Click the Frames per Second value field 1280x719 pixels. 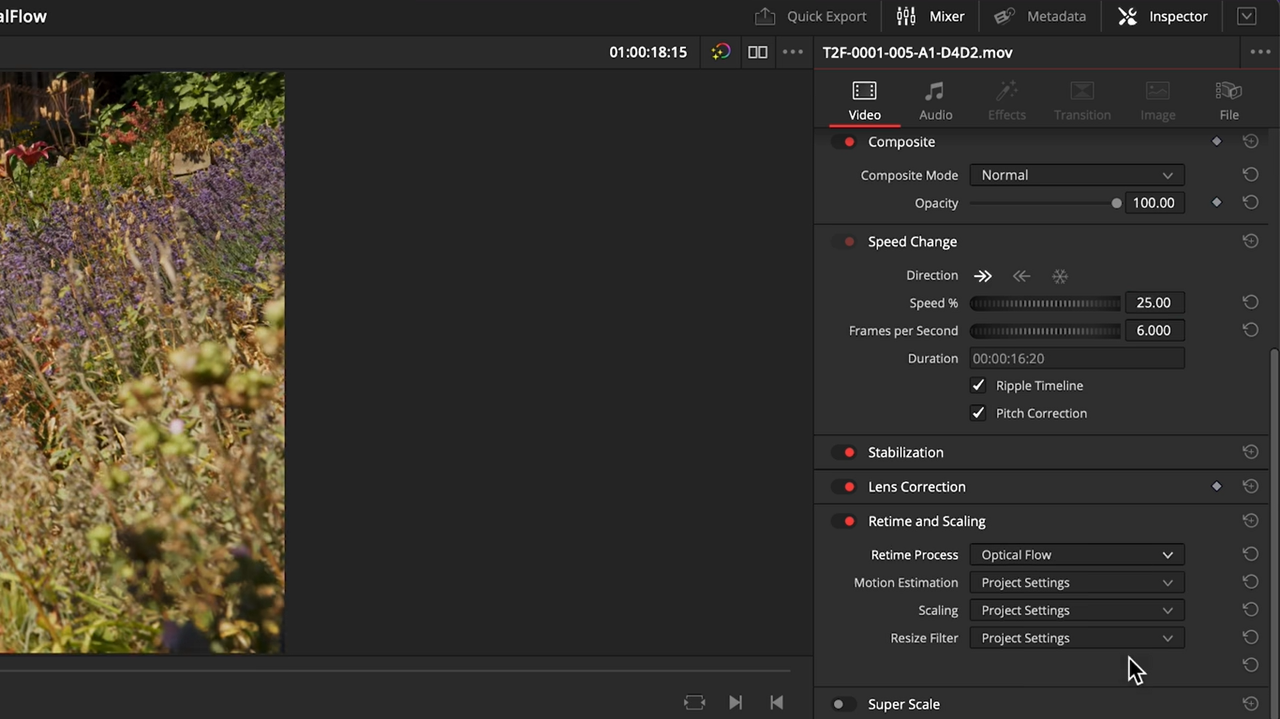pos(1155,331)
